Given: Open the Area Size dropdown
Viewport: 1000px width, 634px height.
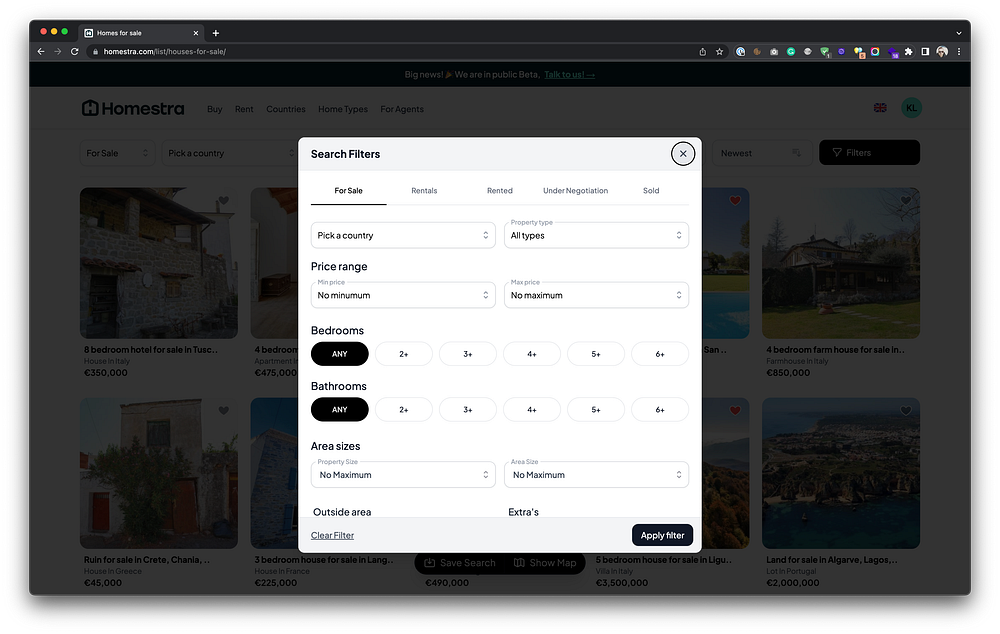Looking at the screenshot, I should (596, 475).
